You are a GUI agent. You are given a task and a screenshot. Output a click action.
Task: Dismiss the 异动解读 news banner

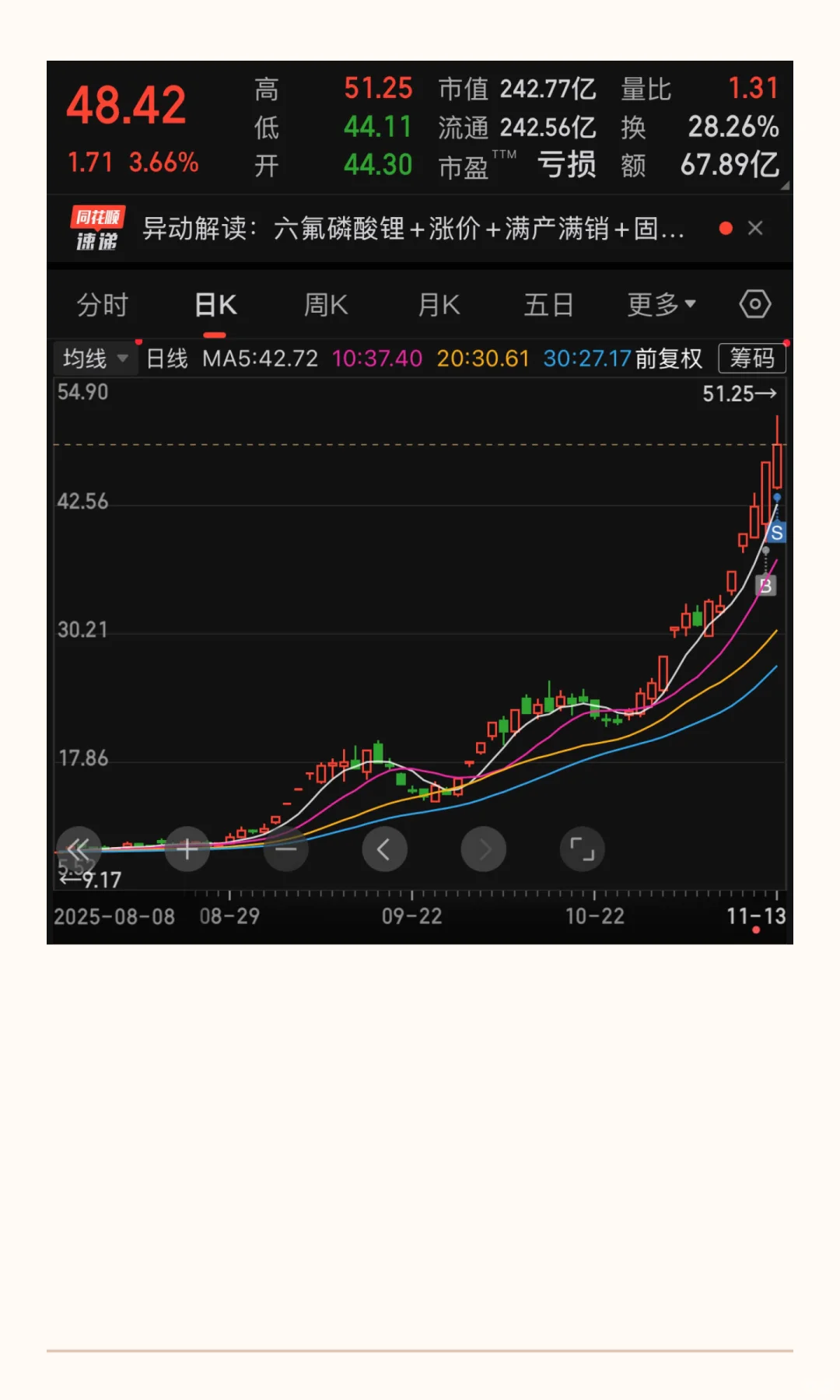[x=755, y=228]
